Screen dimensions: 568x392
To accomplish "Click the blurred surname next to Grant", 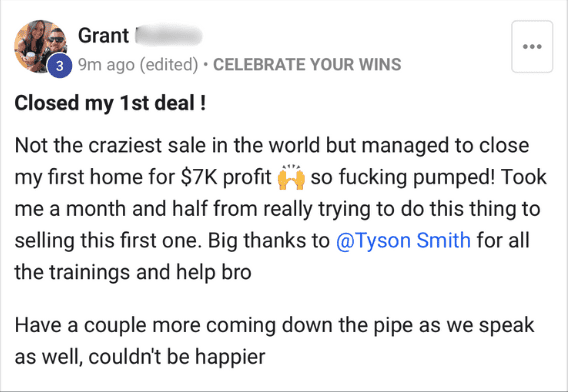I will pyautogui.click(x=168, y=36).
